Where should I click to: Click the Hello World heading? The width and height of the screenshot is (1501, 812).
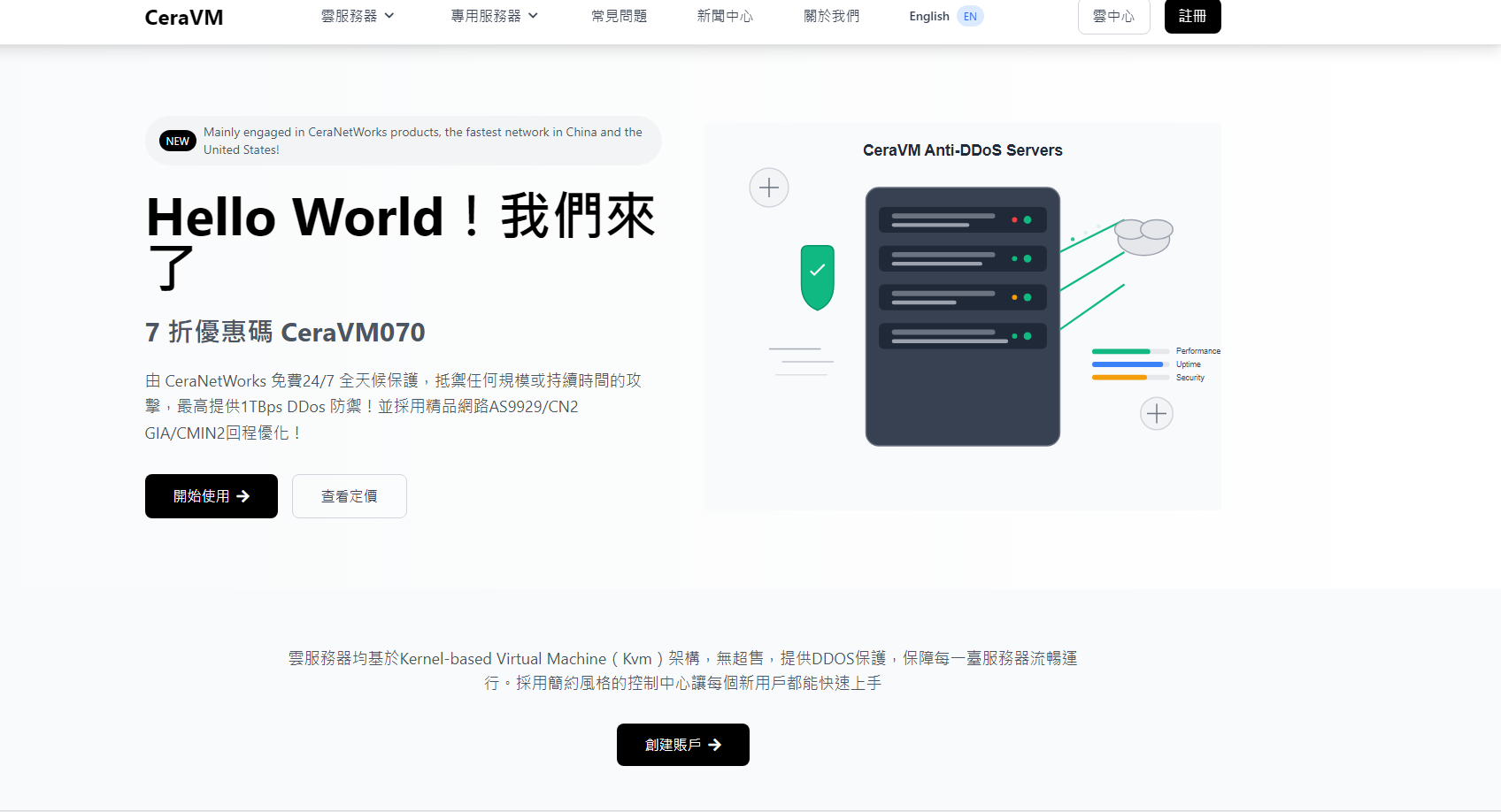tap(400, 241)
